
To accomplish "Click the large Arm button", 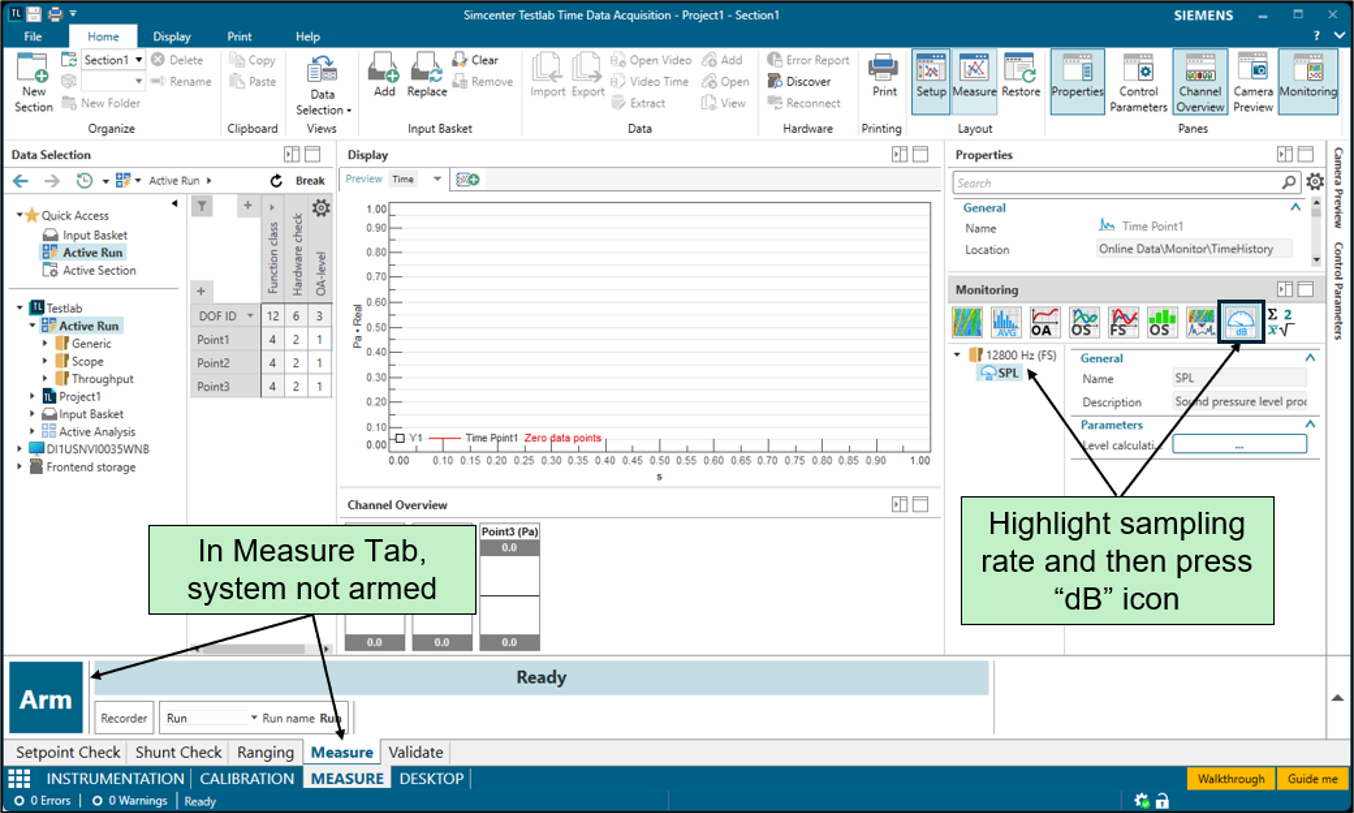I will 46,698.
